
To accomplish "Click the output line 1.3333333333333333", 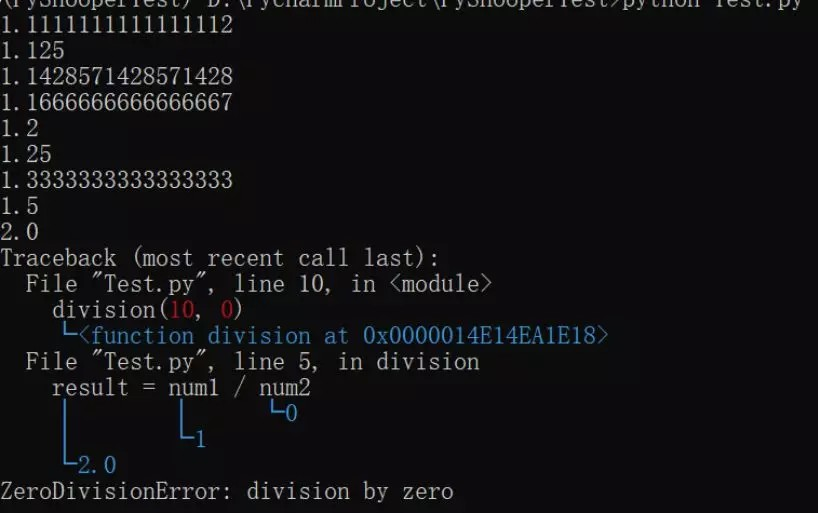I will [116, 180].
